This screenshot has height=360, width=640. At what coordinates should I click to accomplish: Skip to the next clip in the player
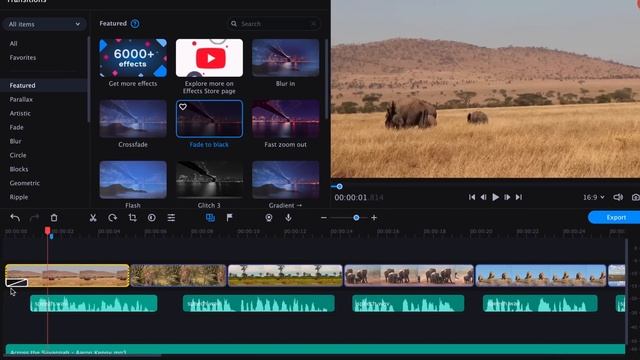[519, 197]
